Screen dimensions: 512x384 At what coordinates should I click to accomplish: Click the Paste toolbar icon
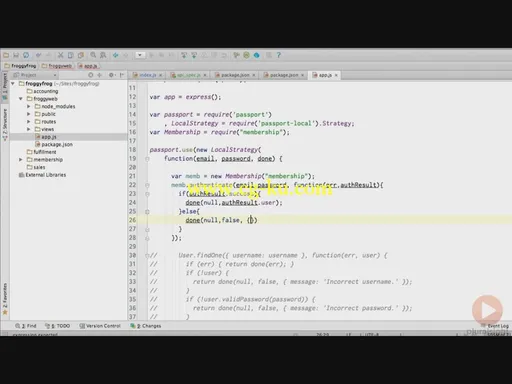[x=81, y=55]
